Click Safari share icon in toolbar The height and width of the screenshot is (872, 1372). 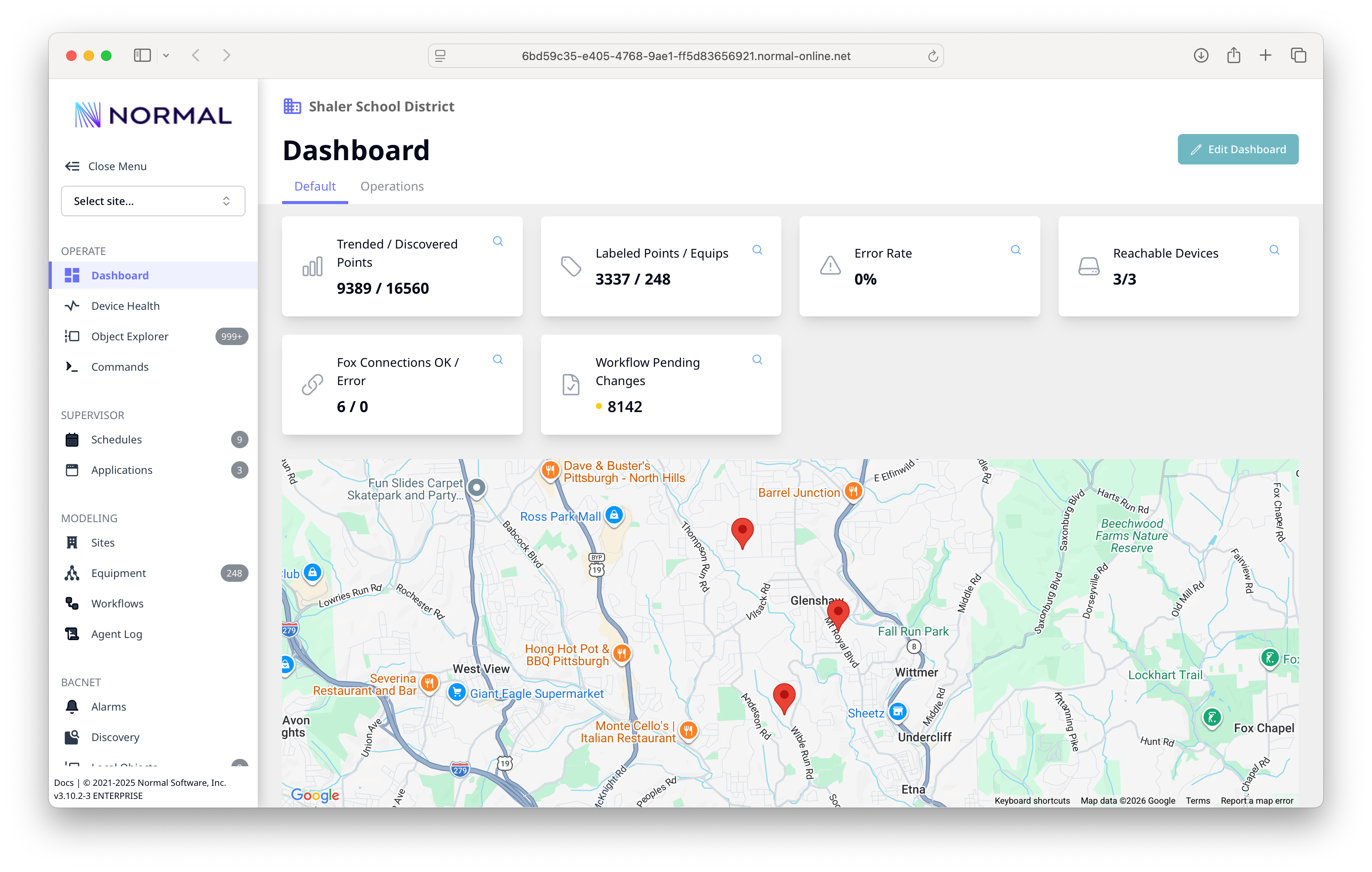coord(1234,55)
